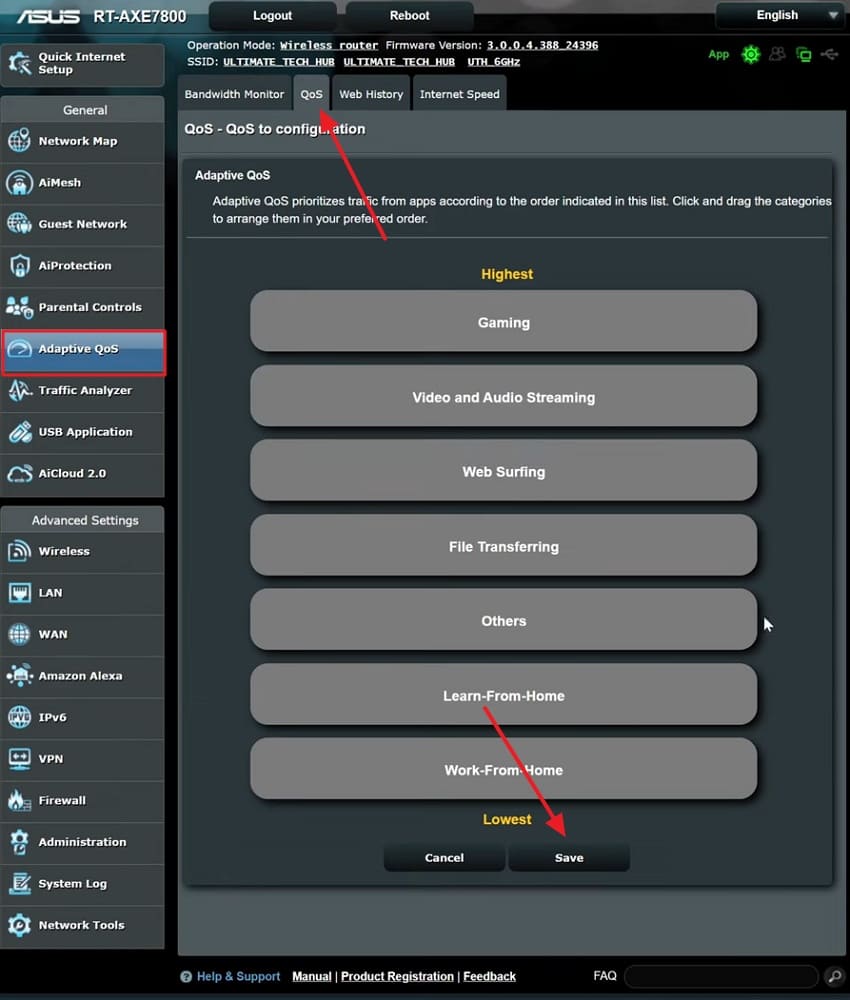Switch to the Web History tab
The image size is (850, 1000).
coord(371,93)
